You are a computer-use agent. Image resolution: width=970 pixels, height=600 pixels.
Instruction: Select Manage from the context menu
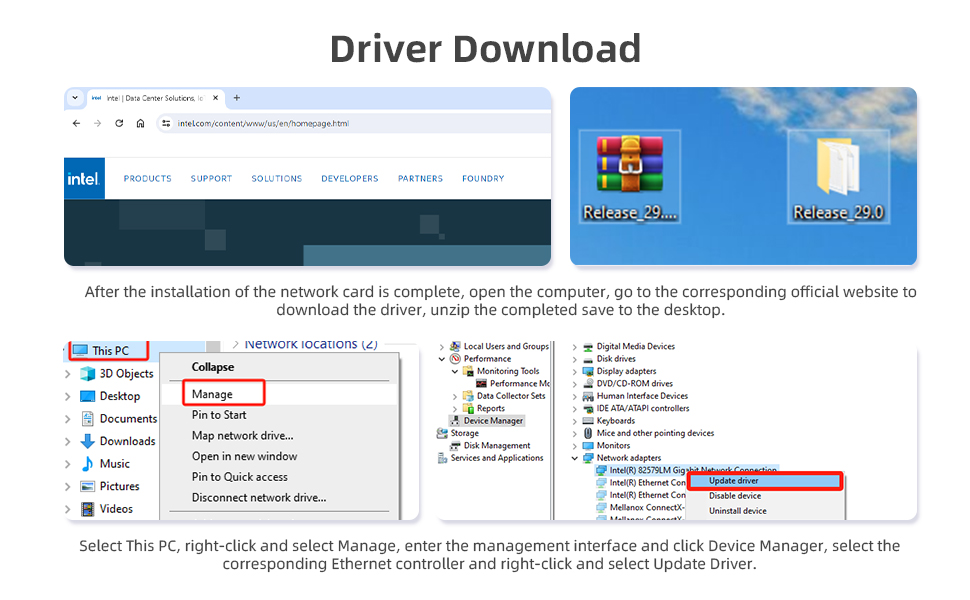[x=212, y=394]
